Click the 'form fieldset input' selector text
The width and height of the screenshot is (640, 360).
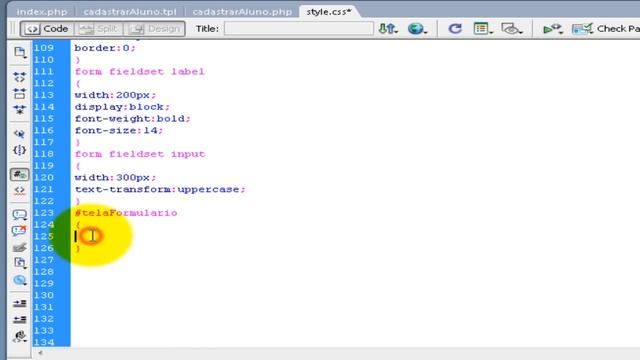[140, 154]
